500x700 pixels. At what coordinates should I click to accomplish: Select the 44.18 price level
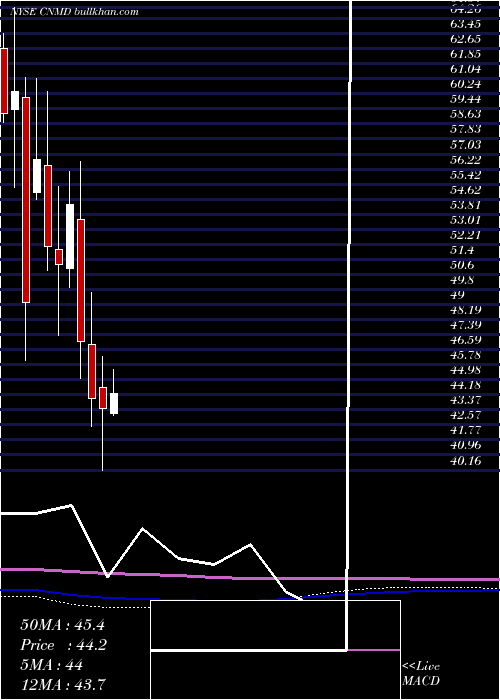466,385
